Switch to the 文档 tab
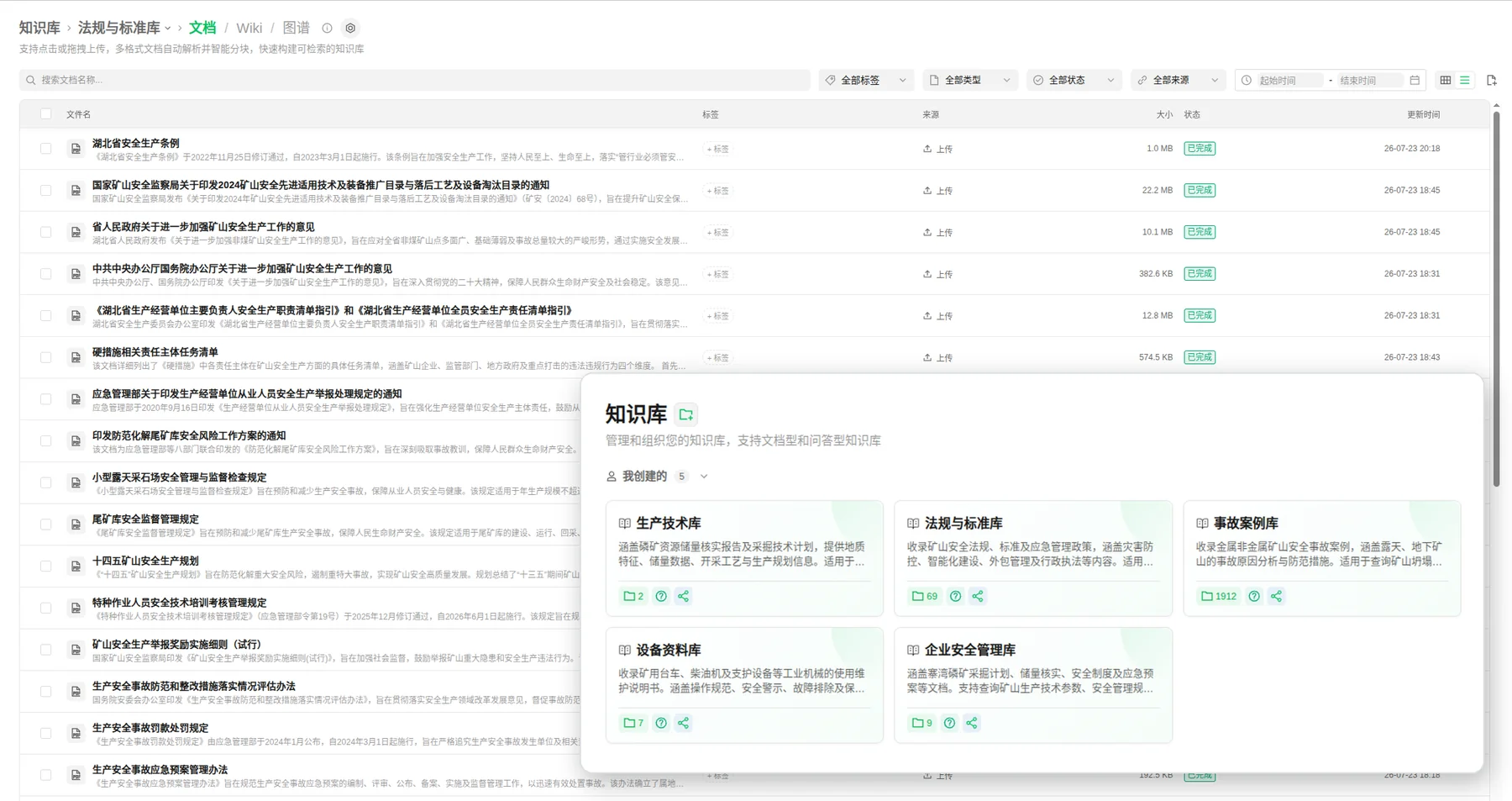This screenshot has width=1512, height=801. point(202,28)
